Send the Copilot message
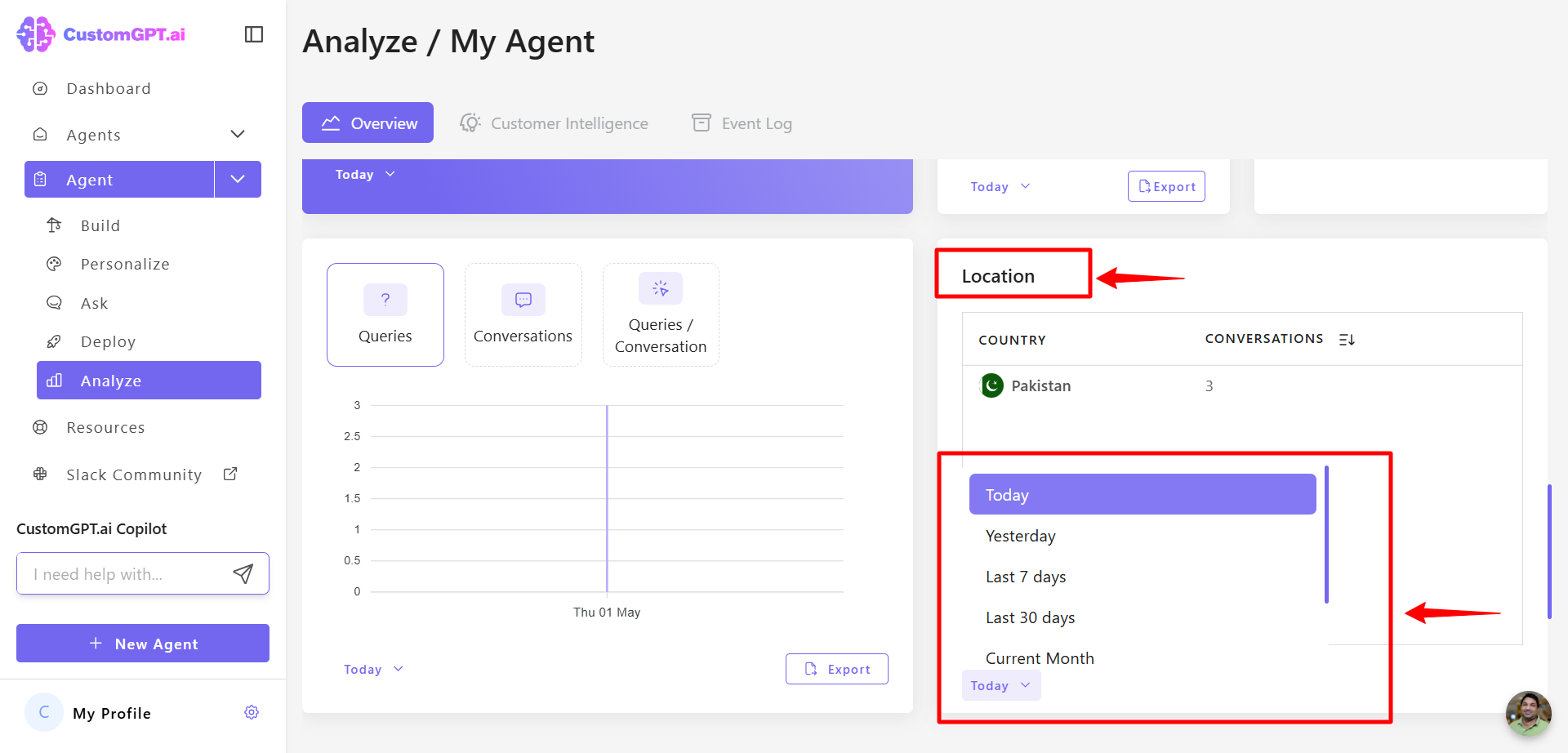This screenshot has width=1568, height=753. (x=243, y=573)
